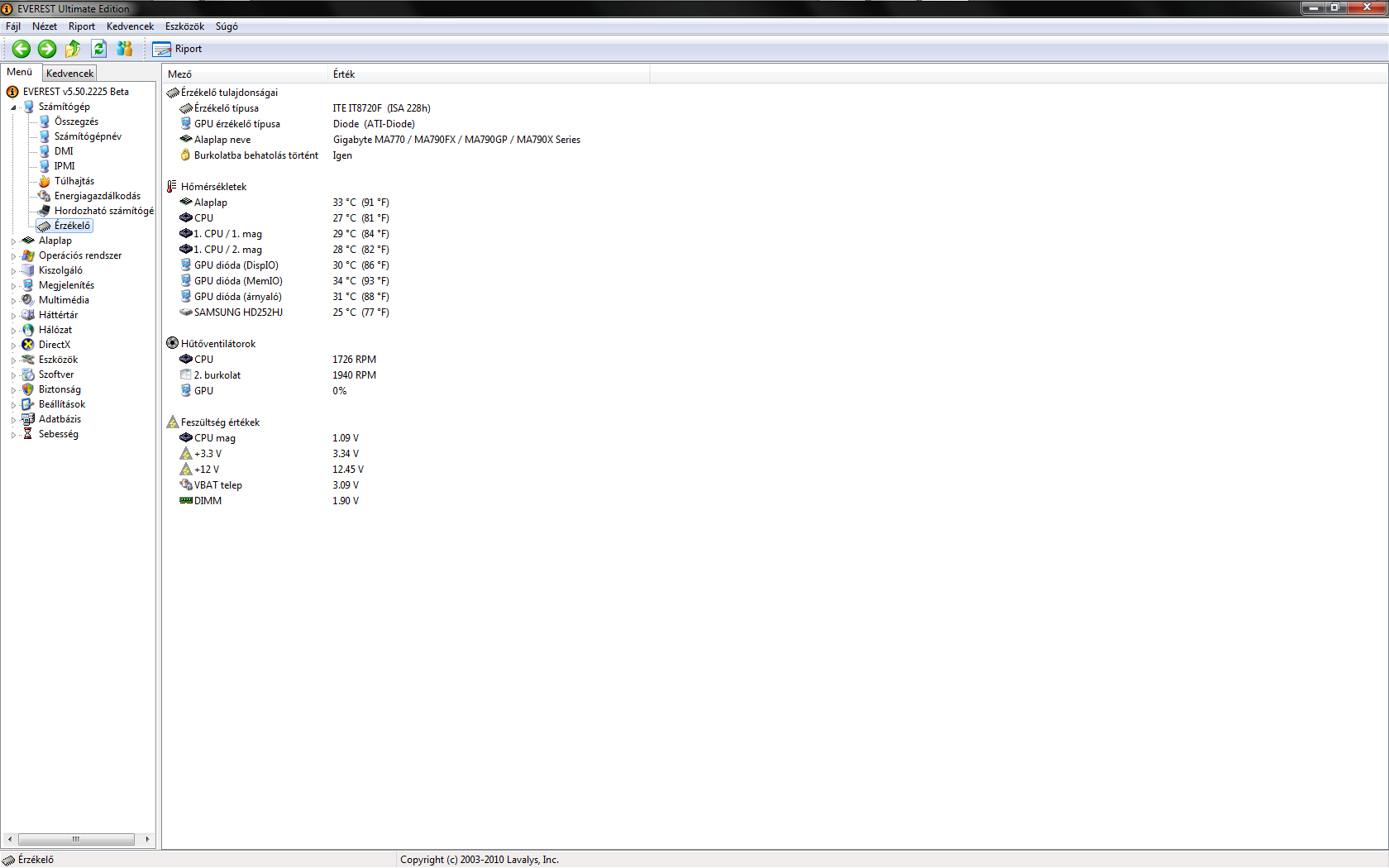Switch to the Kedvencek tab in sidebar
Screen dimensions: 1389x868
point(69,73)
